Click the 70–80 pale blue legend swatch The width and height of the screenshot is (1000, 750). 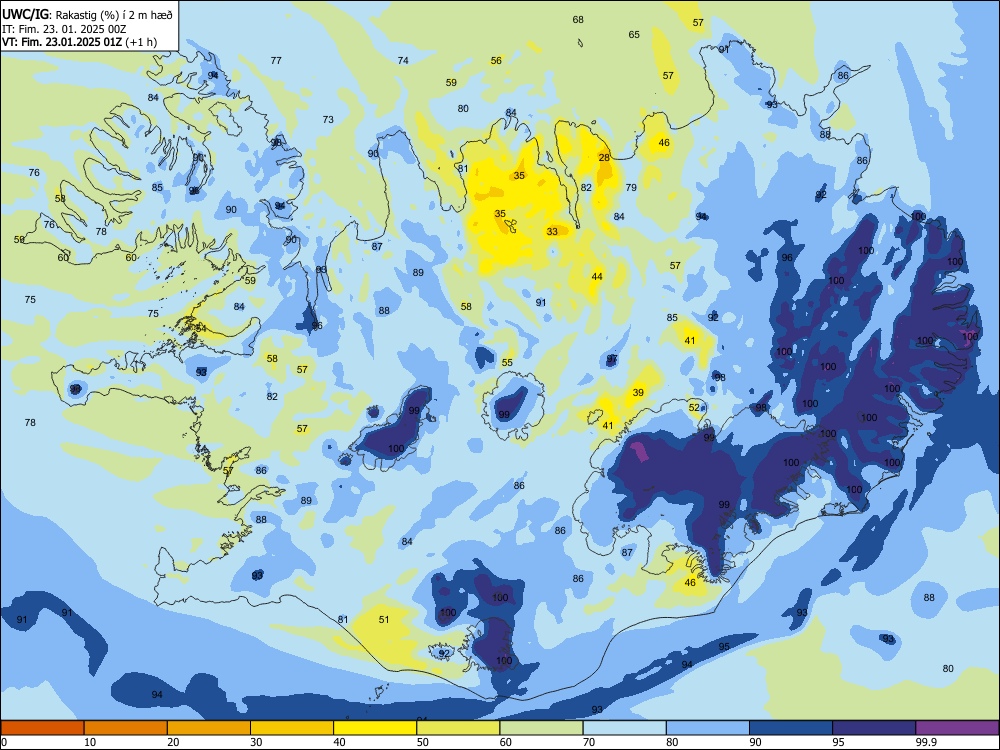coord(624,728)
